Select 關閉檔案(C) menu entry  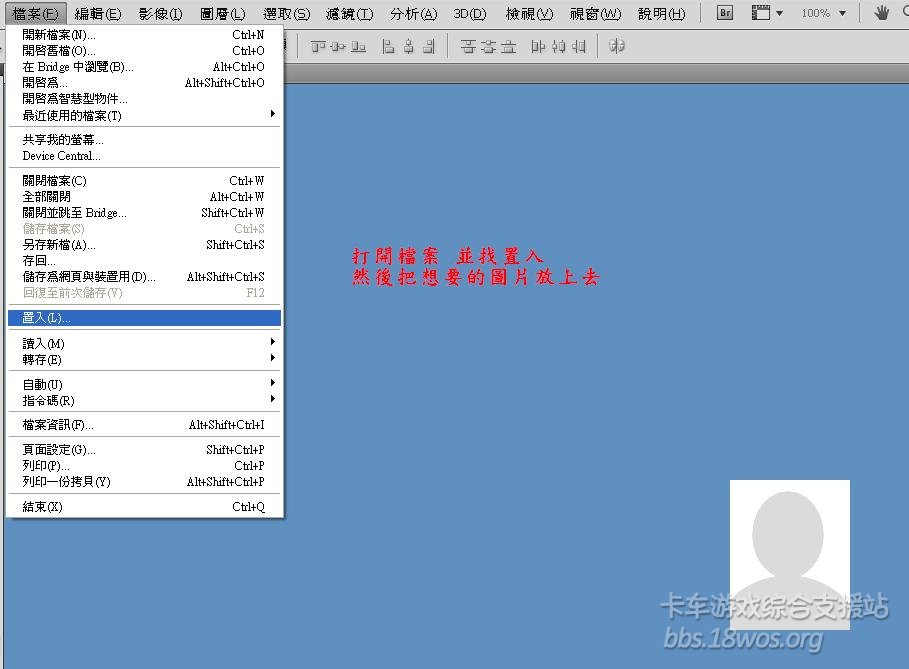tap(144, 181)
